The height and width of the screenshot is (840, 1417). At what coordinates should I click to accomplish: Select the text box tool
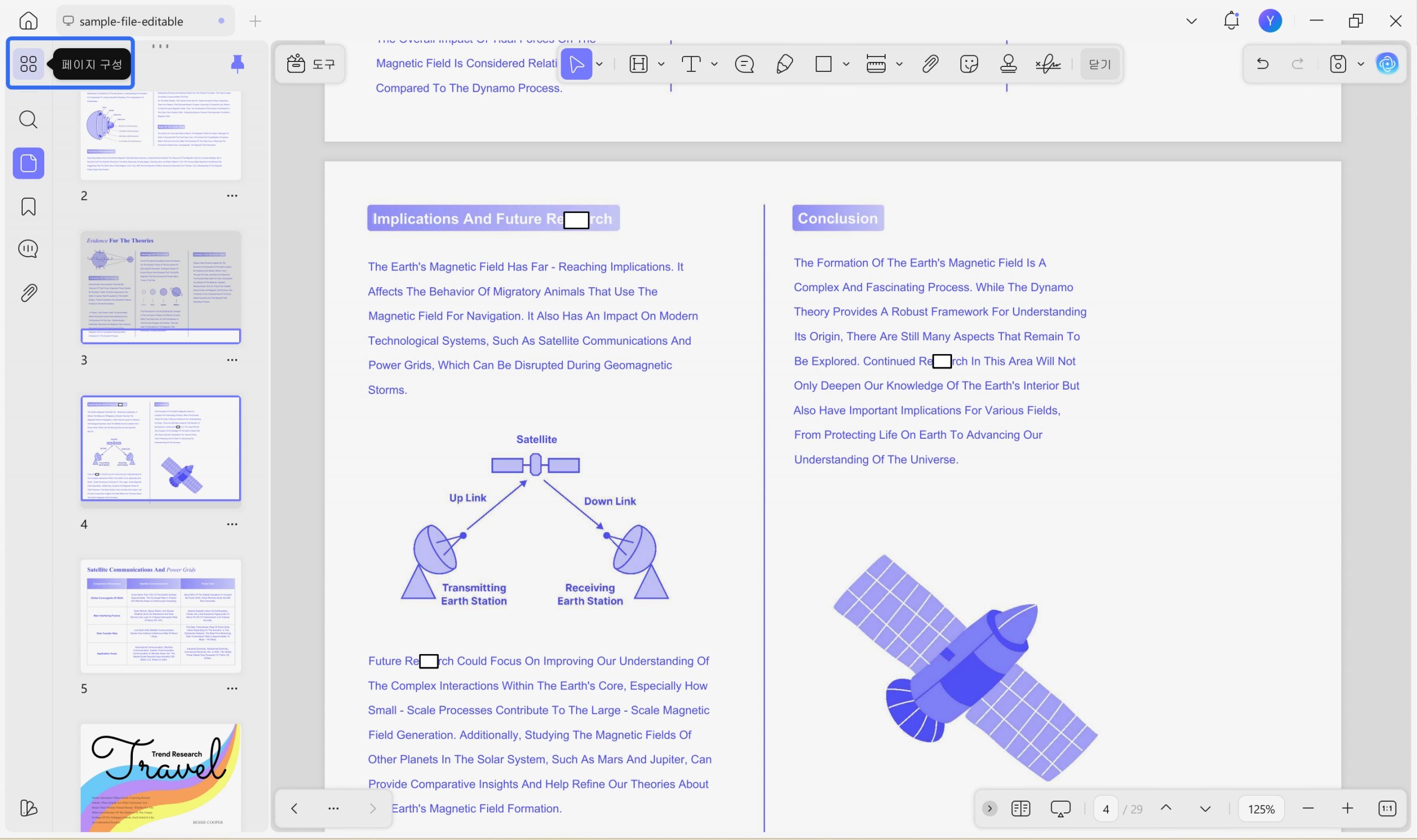tap(691, 64)
